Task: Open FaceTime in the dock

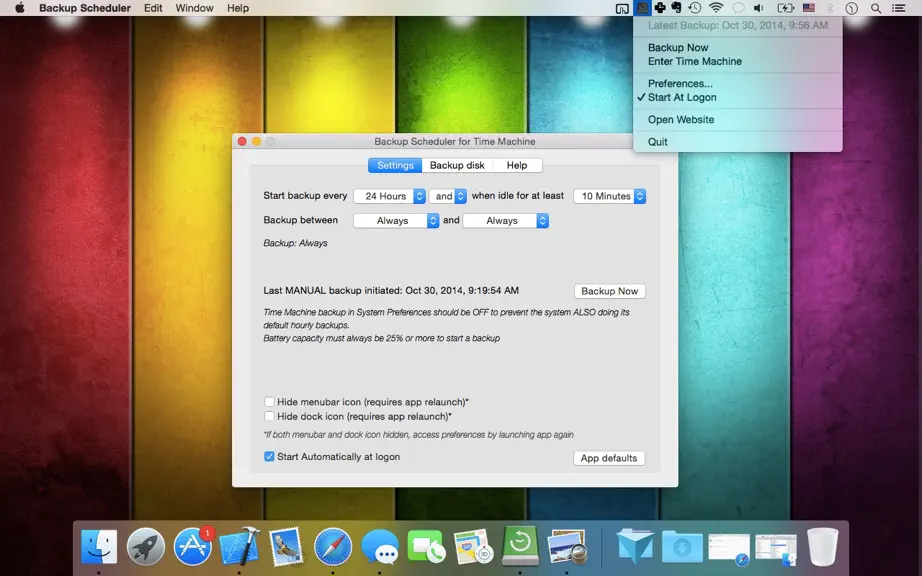Action: click(x=426, y=547)
